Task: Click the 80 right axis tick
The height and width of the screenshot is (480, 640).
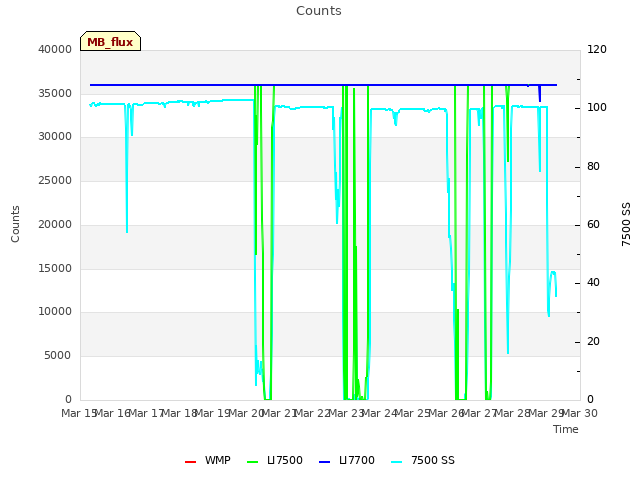Action: (x=593, y=167)
